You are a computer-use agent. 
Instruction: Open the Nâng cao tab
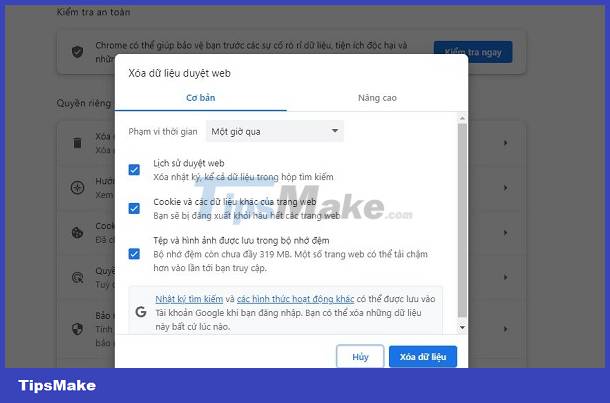tap(377, 98)
